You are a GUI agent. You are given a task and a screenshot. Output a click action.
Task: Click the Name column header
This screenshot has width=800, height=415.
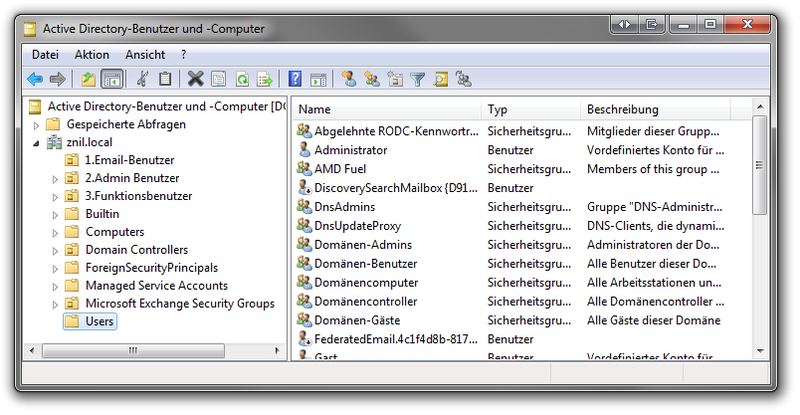point(386,109)
